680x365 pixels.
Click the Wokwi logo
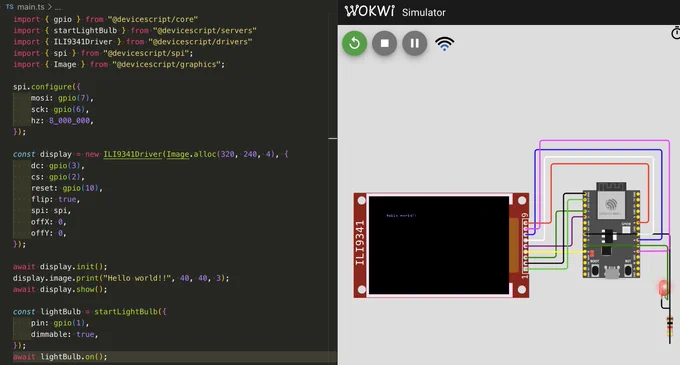click(x=369, y=11)
